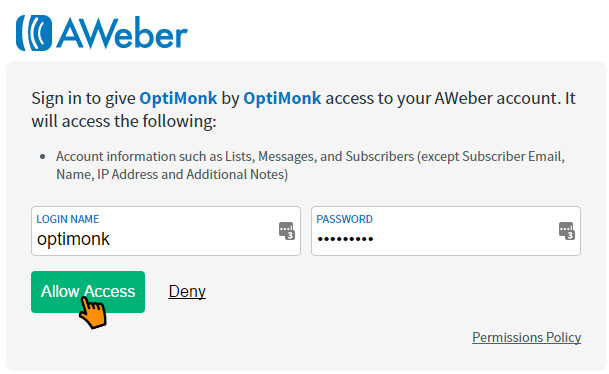Focus the Password input field
The height and width of the screenshot is (374, 609).
[x=446, y=231]
